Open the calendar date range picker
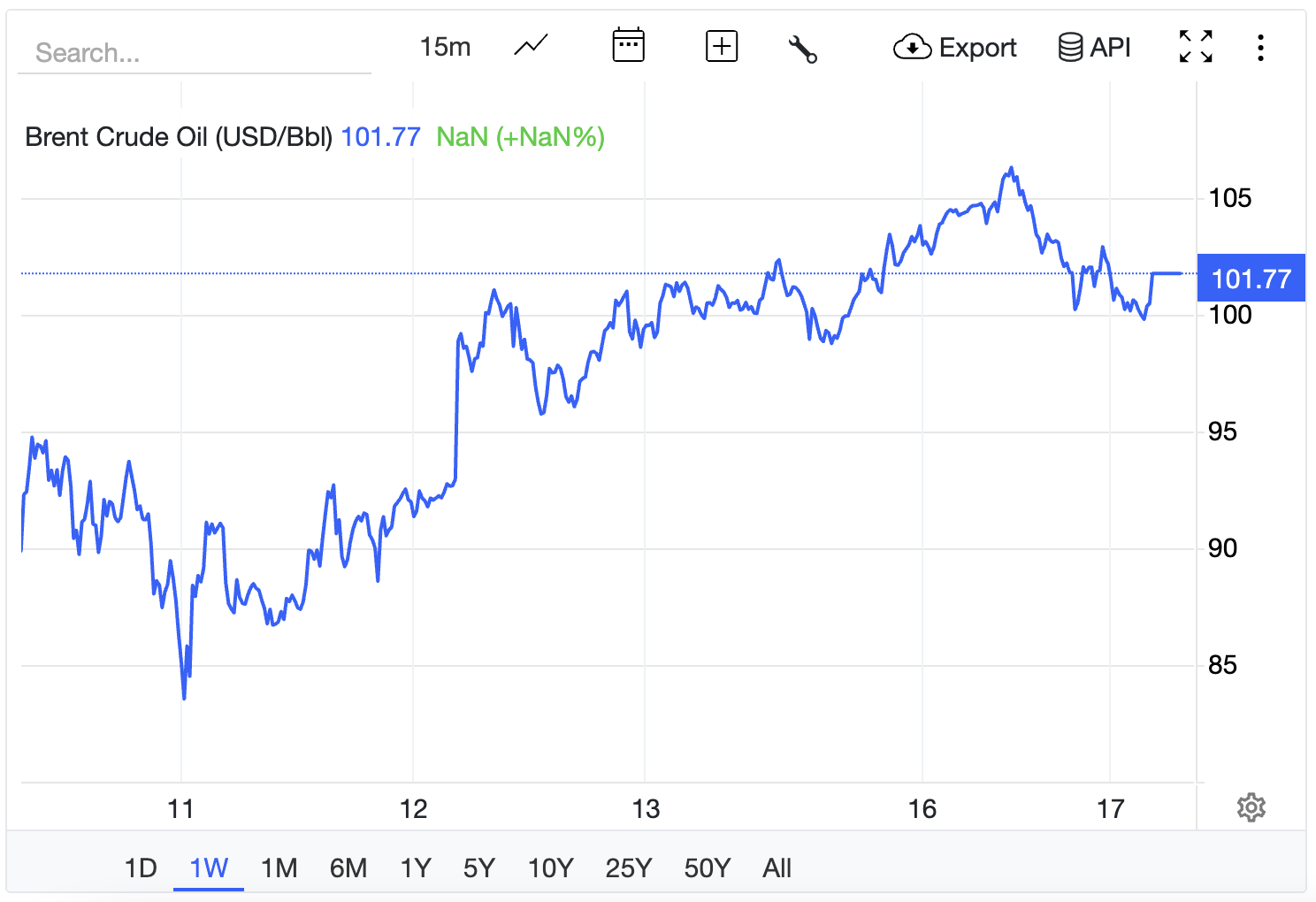The height and width of the screenshot is (902, 1316). 628,46
